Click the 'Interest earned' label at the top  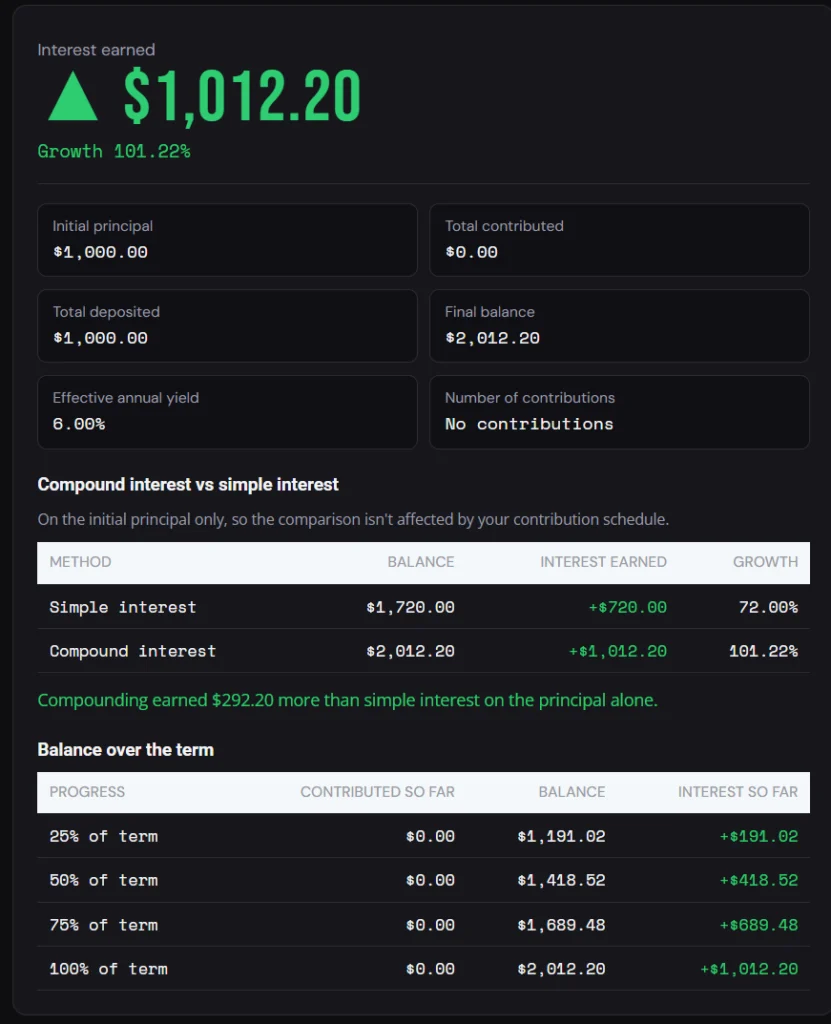pyautogui.click(x=96, y=50)
